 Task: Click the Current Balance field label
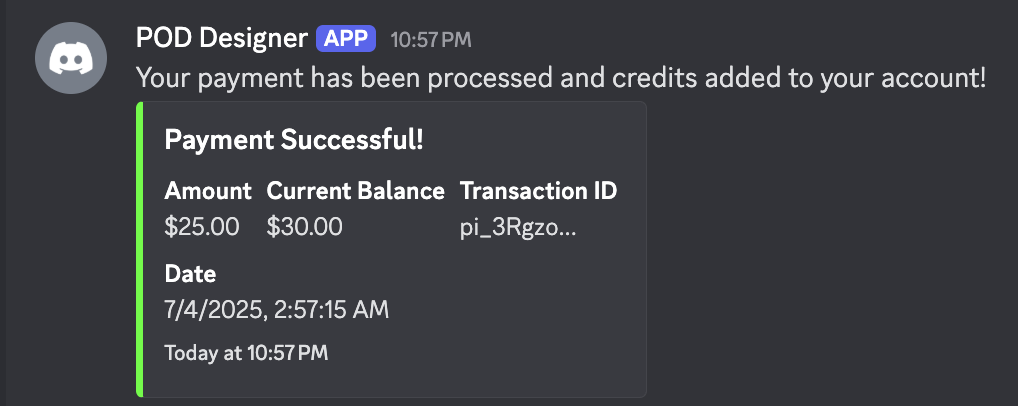355,191
